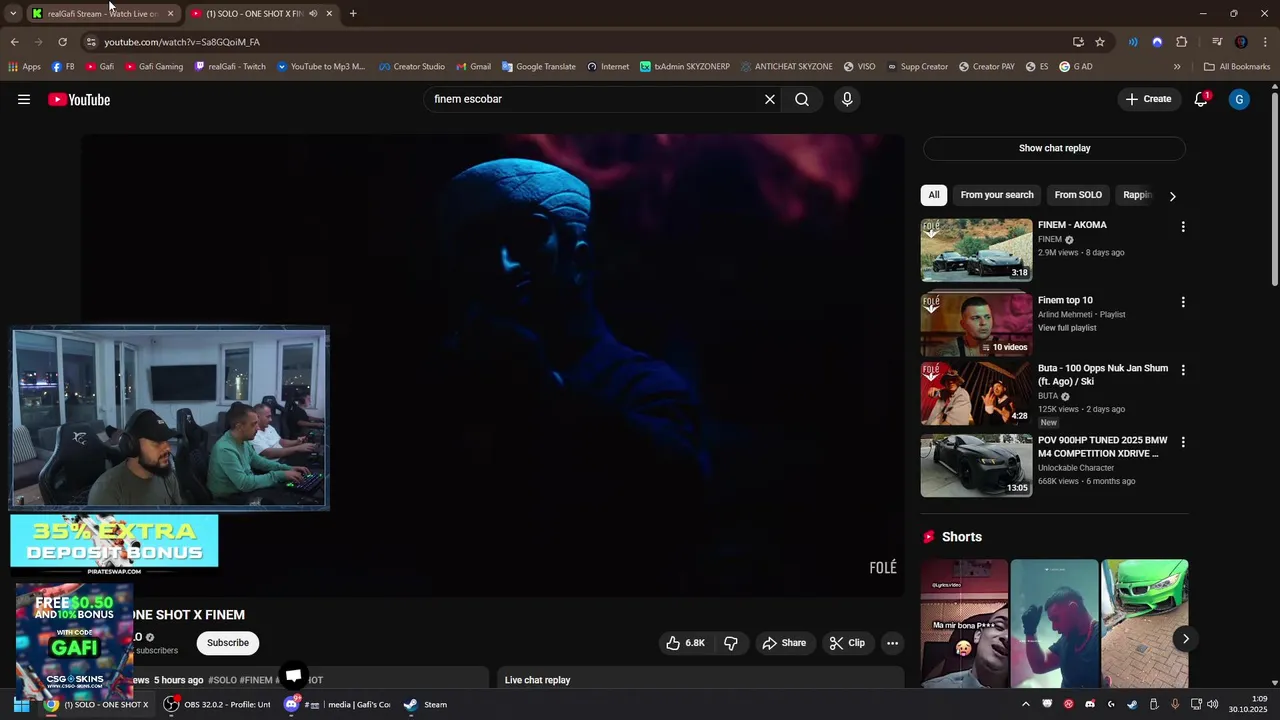The image size is (1280, 720).
Task: Start voice search with the microphone
Action: (x=847, y=99)
